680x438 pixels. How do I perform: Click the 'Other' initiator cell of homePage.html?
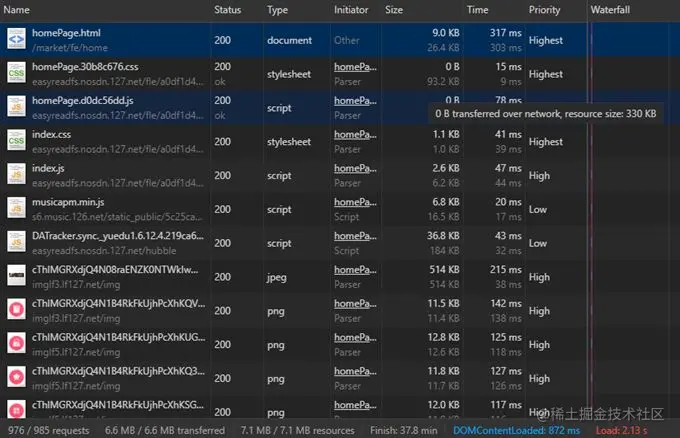point(347,40)
